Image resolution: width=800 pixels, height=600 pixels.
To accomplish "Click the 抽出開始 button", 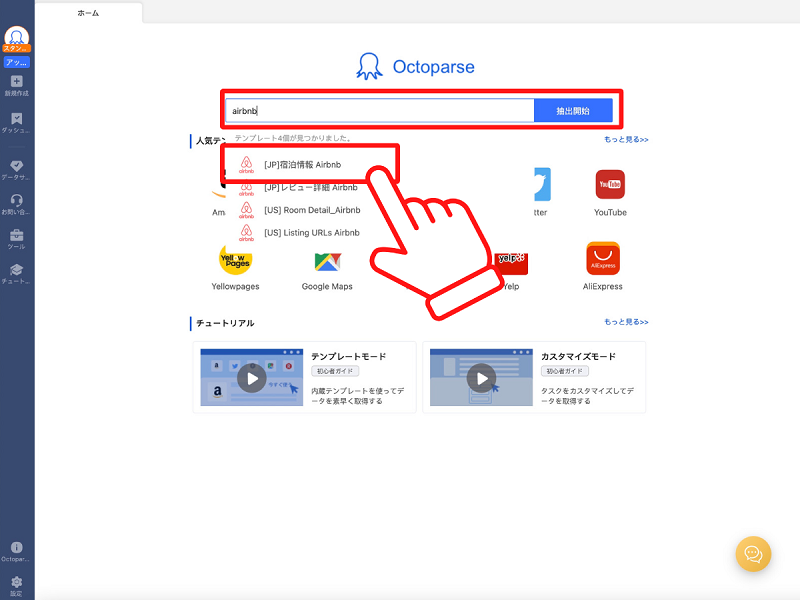I will [x=573, y=110].
